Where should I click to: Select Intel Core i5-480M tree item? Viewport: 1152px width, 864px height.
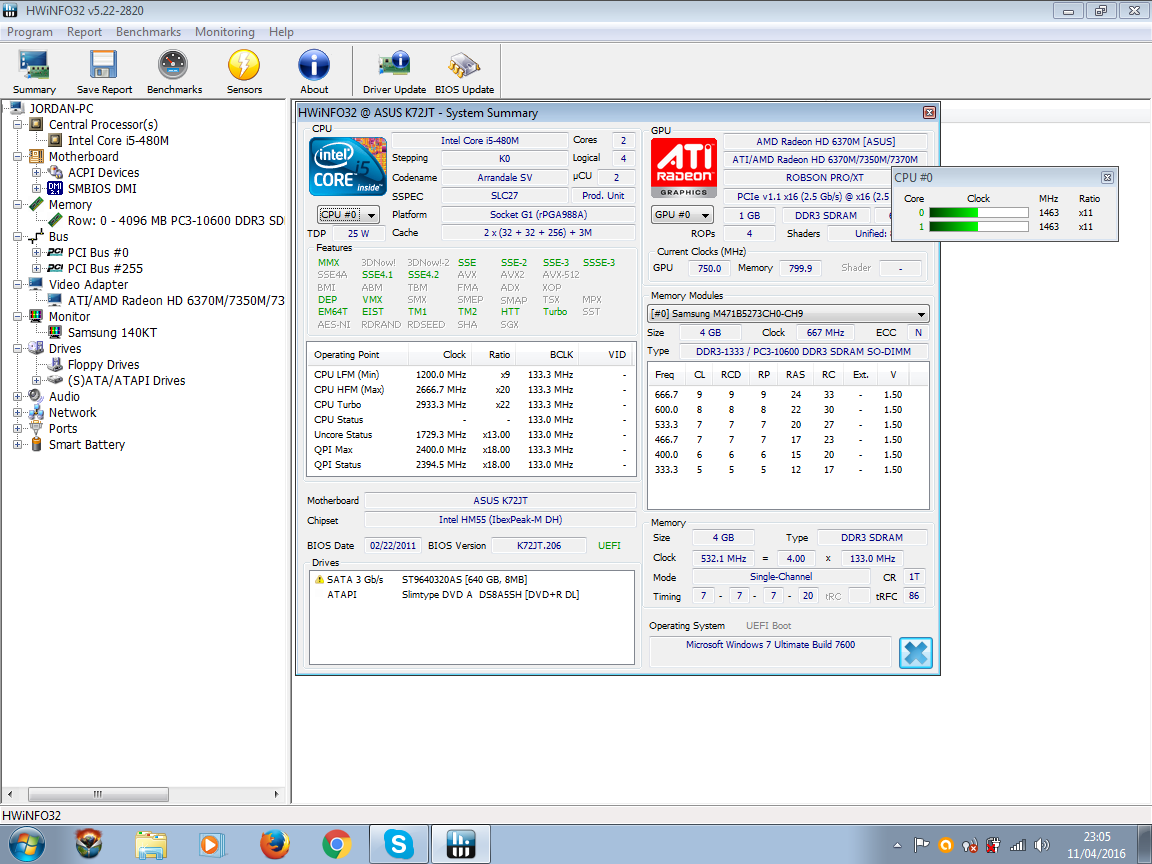118,140
